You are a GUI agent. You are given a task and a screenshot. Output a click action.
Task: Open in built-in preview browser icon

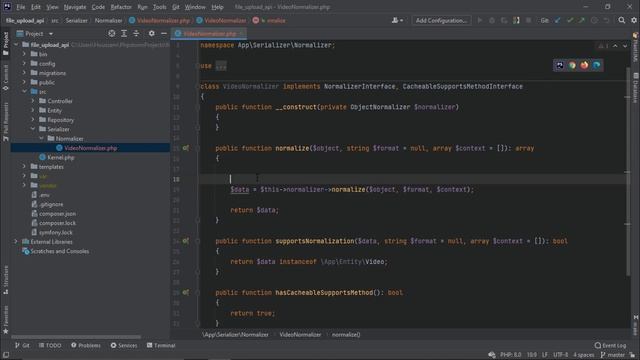[x=560, y=65]
